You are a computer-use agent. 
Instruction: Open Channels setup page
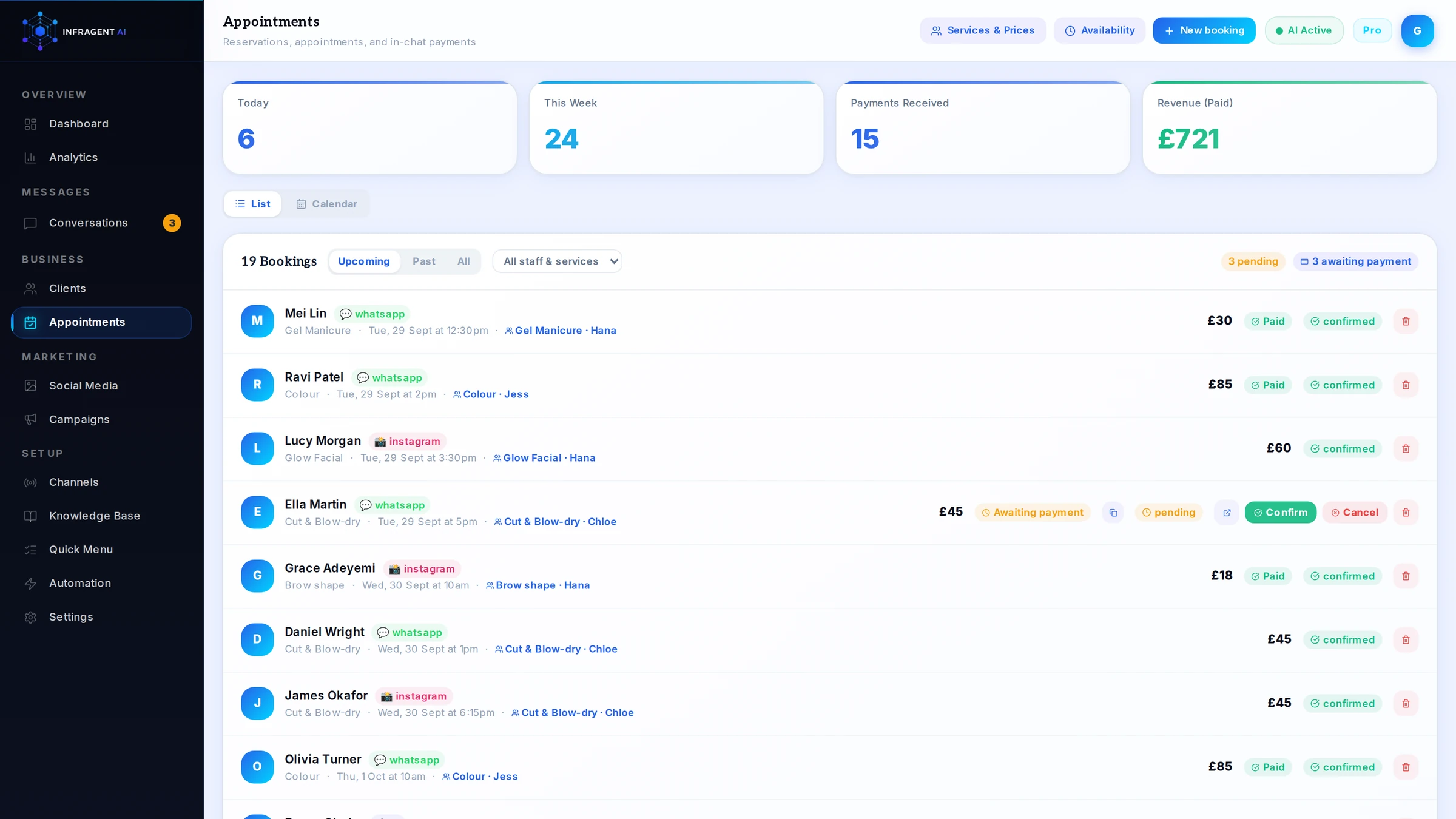(101, 482)
